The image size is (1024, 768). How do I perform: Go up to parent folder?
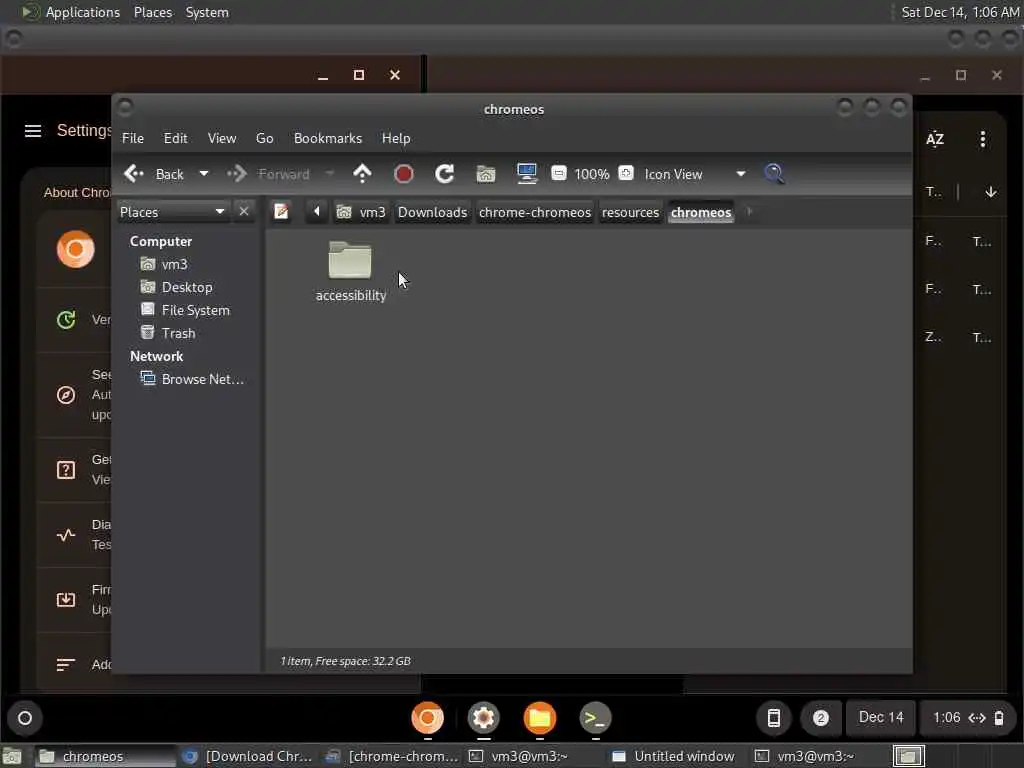pos(362,174)
